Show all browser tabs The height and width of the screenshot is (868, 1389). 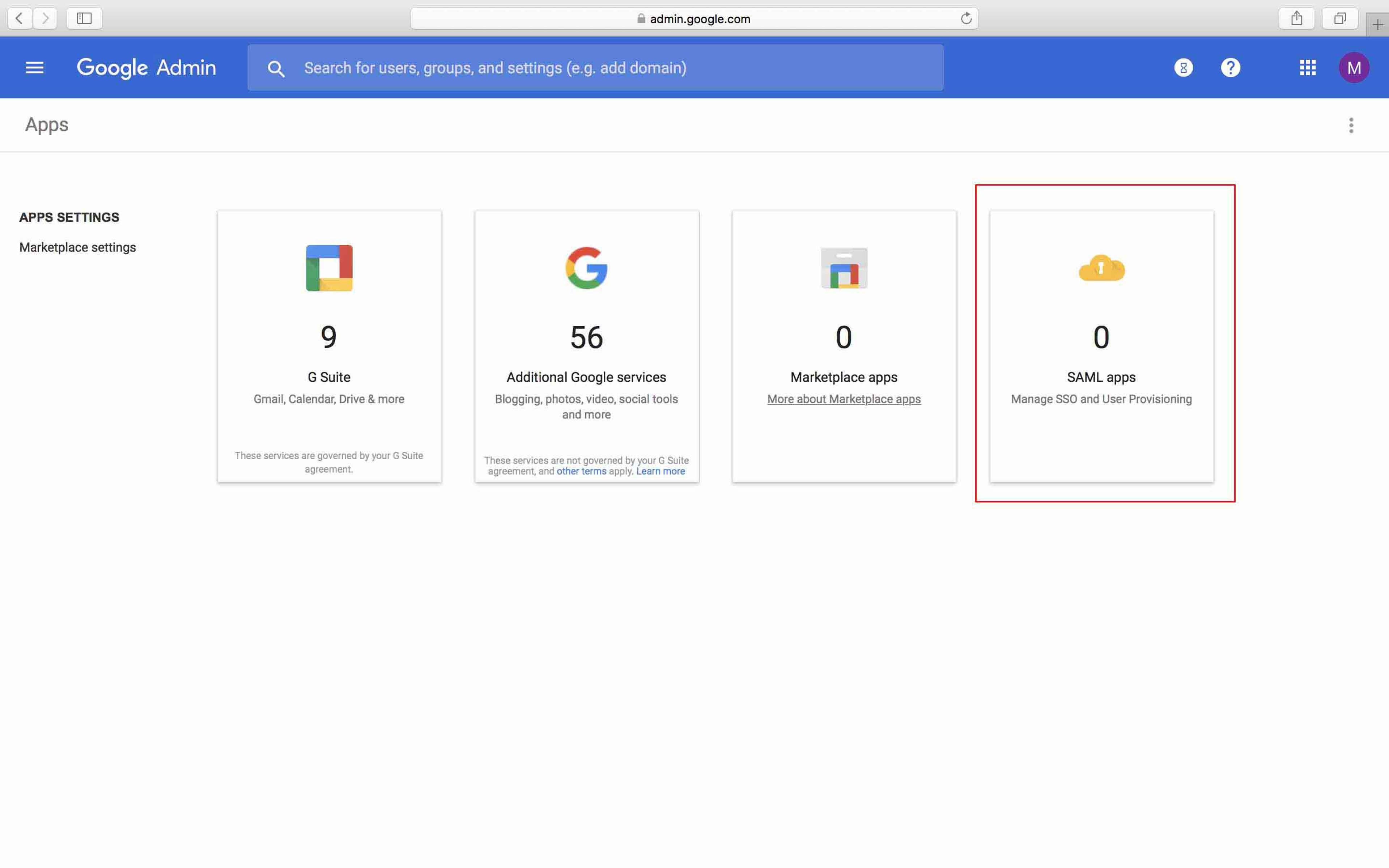click(1340, 18)
